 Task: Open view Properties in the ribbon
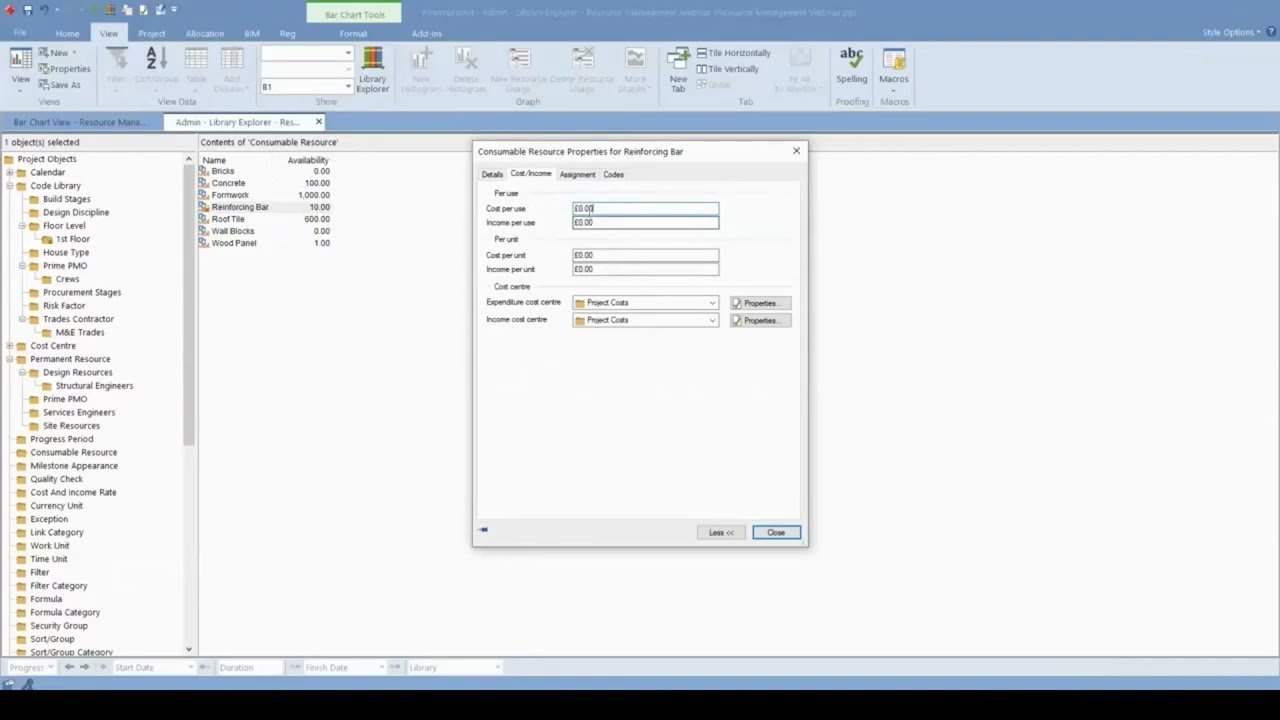[x=64, y=69]
